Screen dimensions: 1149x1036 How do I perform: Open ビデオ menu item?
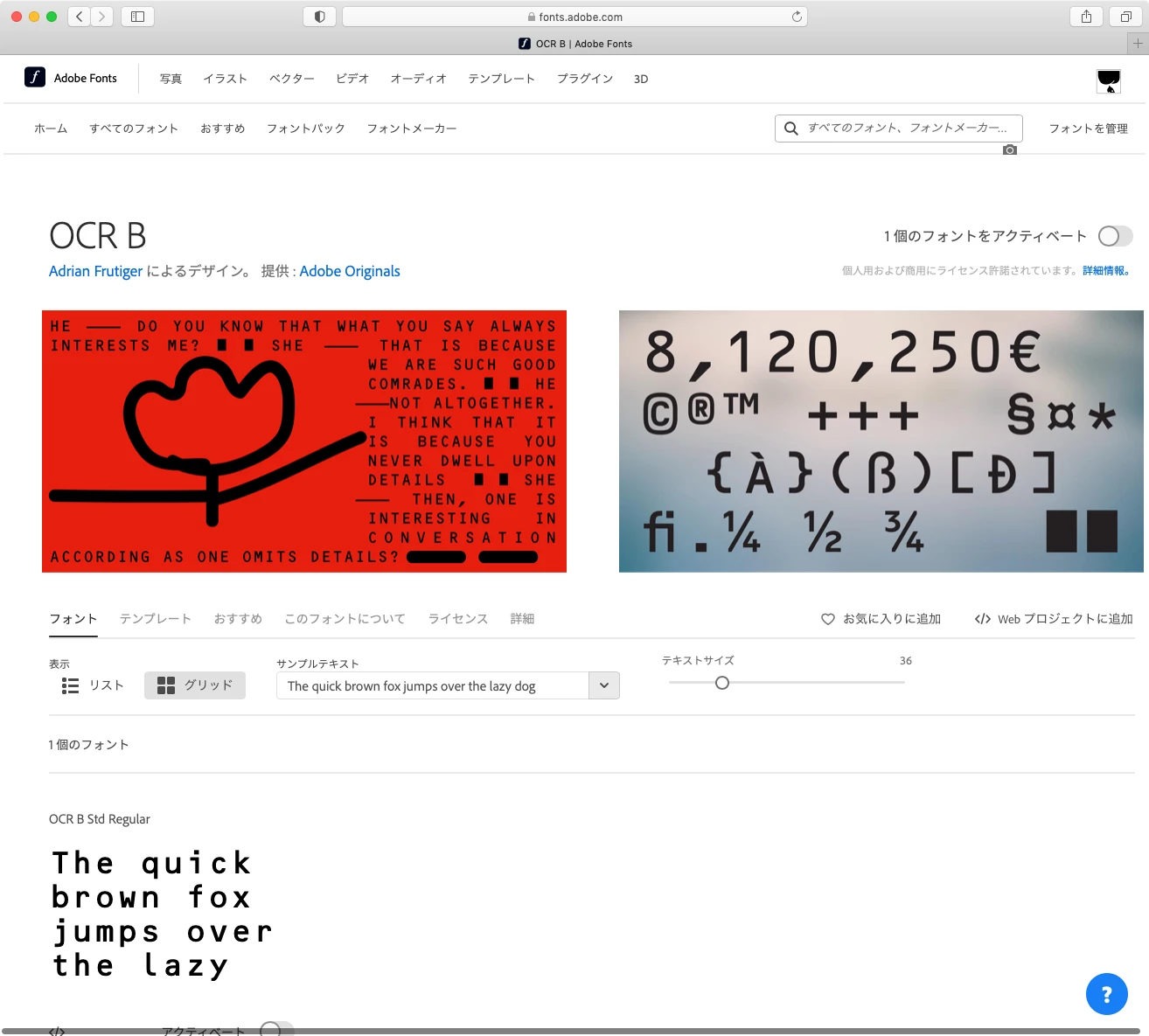pos(352,79)
